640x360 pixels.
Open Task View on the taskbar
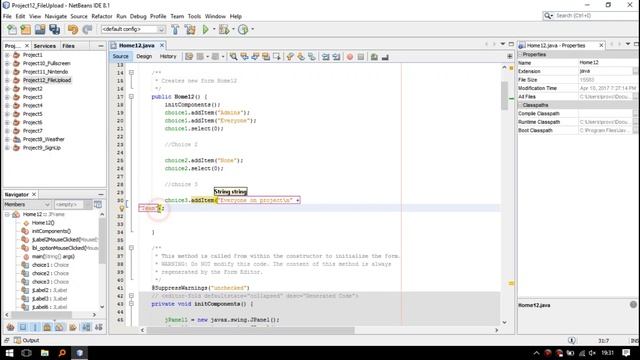pyautogui.click(x=27, y=353)
